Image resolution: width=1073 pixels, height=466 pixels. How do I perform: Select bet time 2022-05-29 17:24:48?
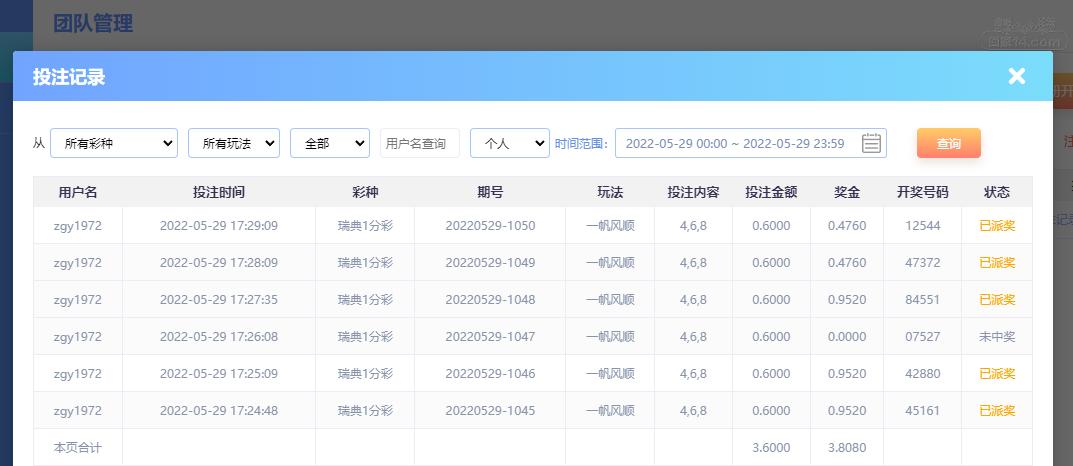tap(219, 411)
